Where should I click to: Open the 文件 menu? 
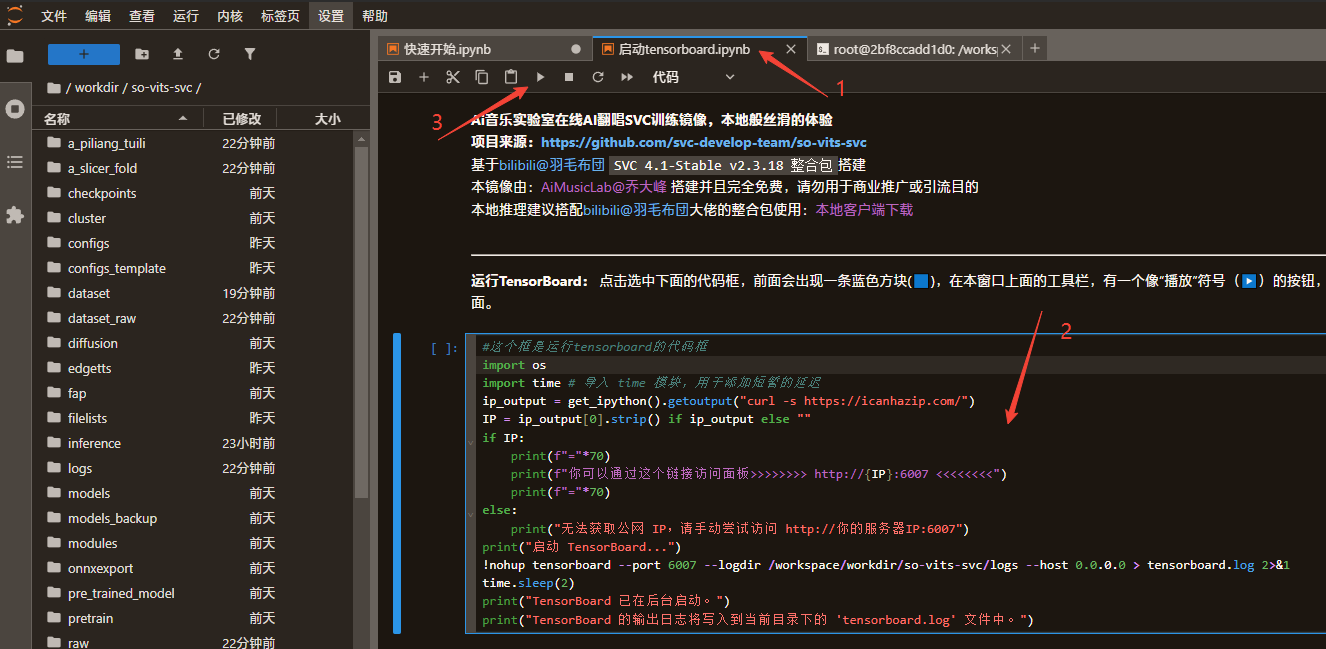click(54, 16)
